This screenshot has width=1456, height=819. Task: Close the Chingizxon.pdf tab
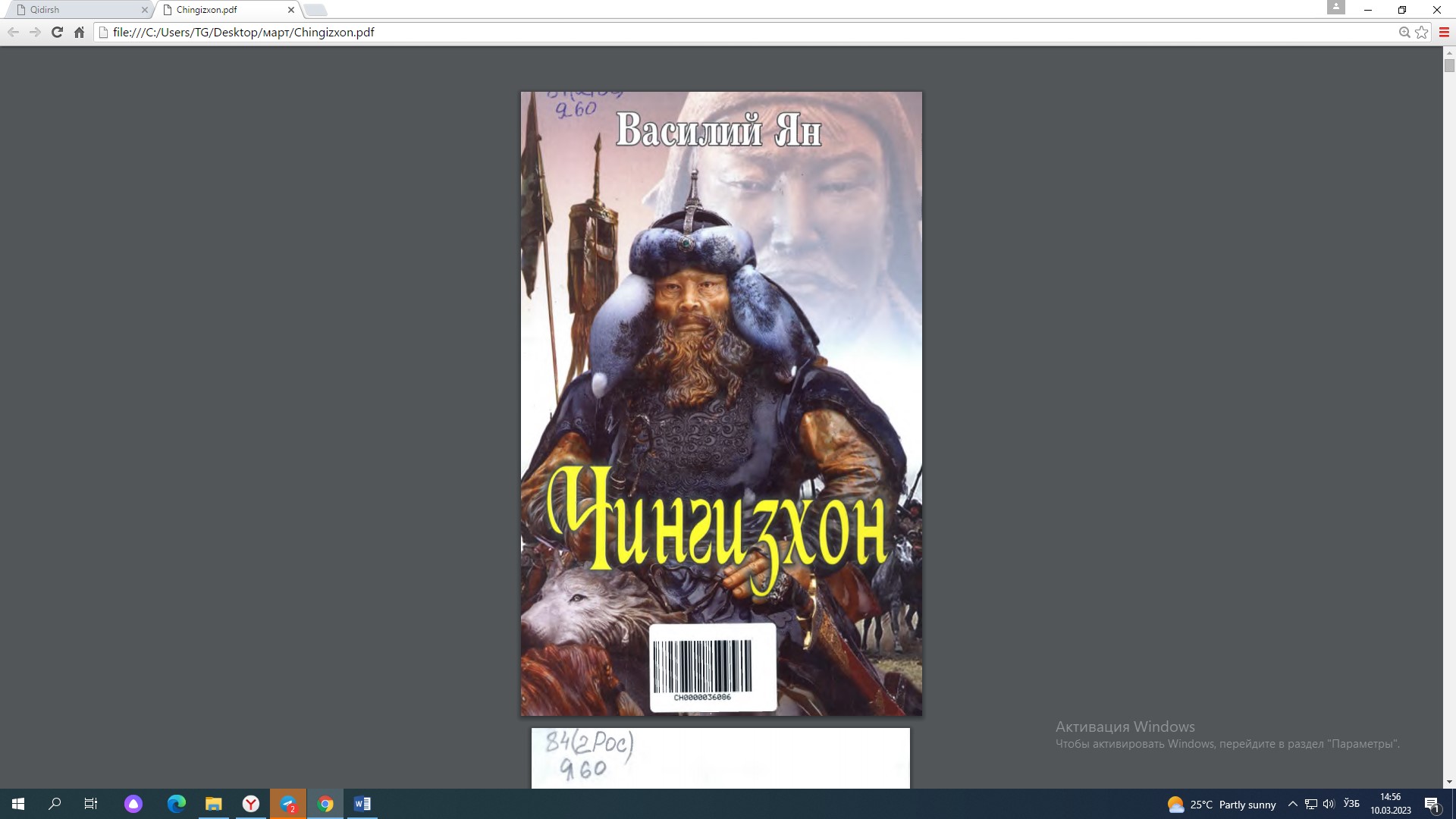coord(291,10)
